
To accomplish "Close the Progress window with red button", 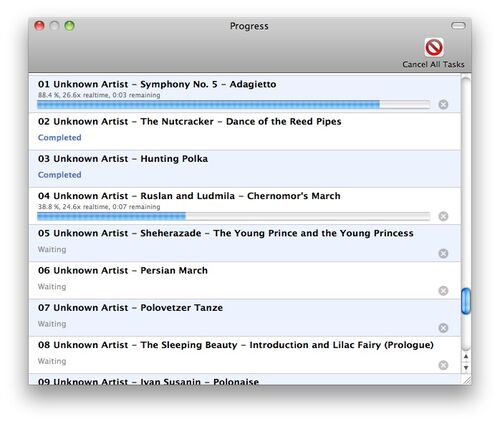I will coord(40,26).
